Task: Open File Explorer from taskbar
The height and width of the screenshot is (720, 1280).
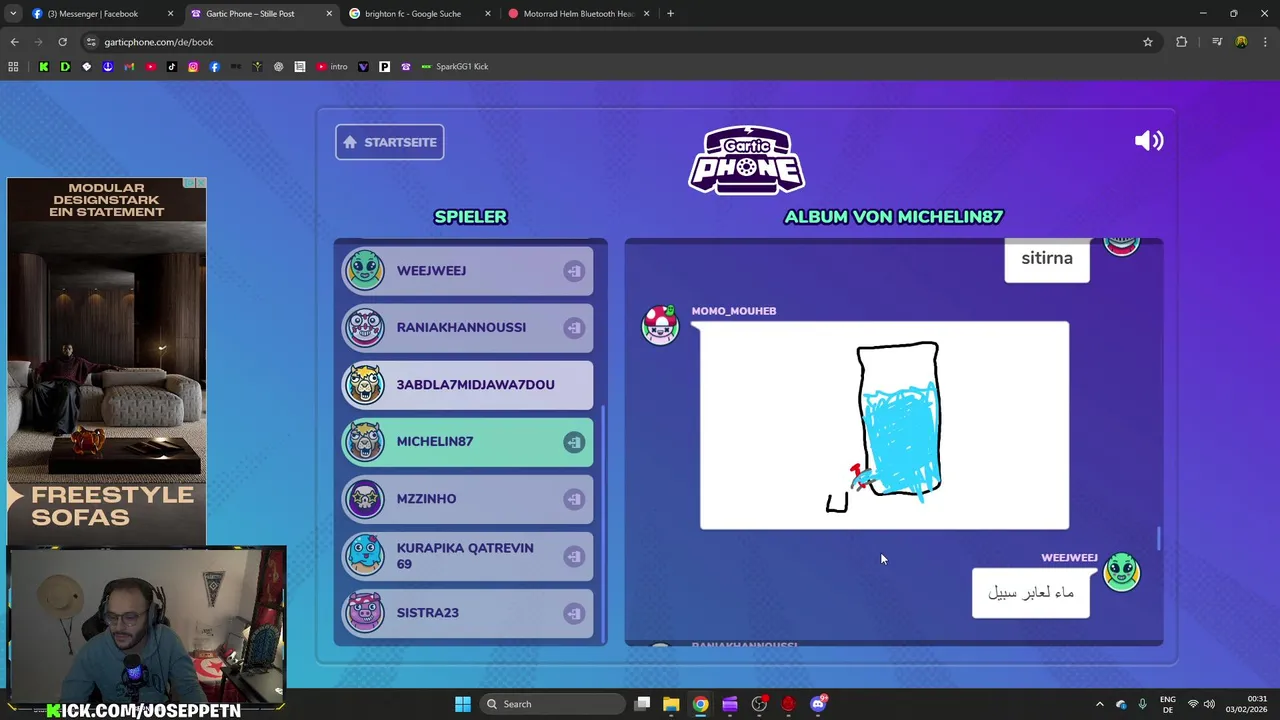Action: (x=671, y=704)
